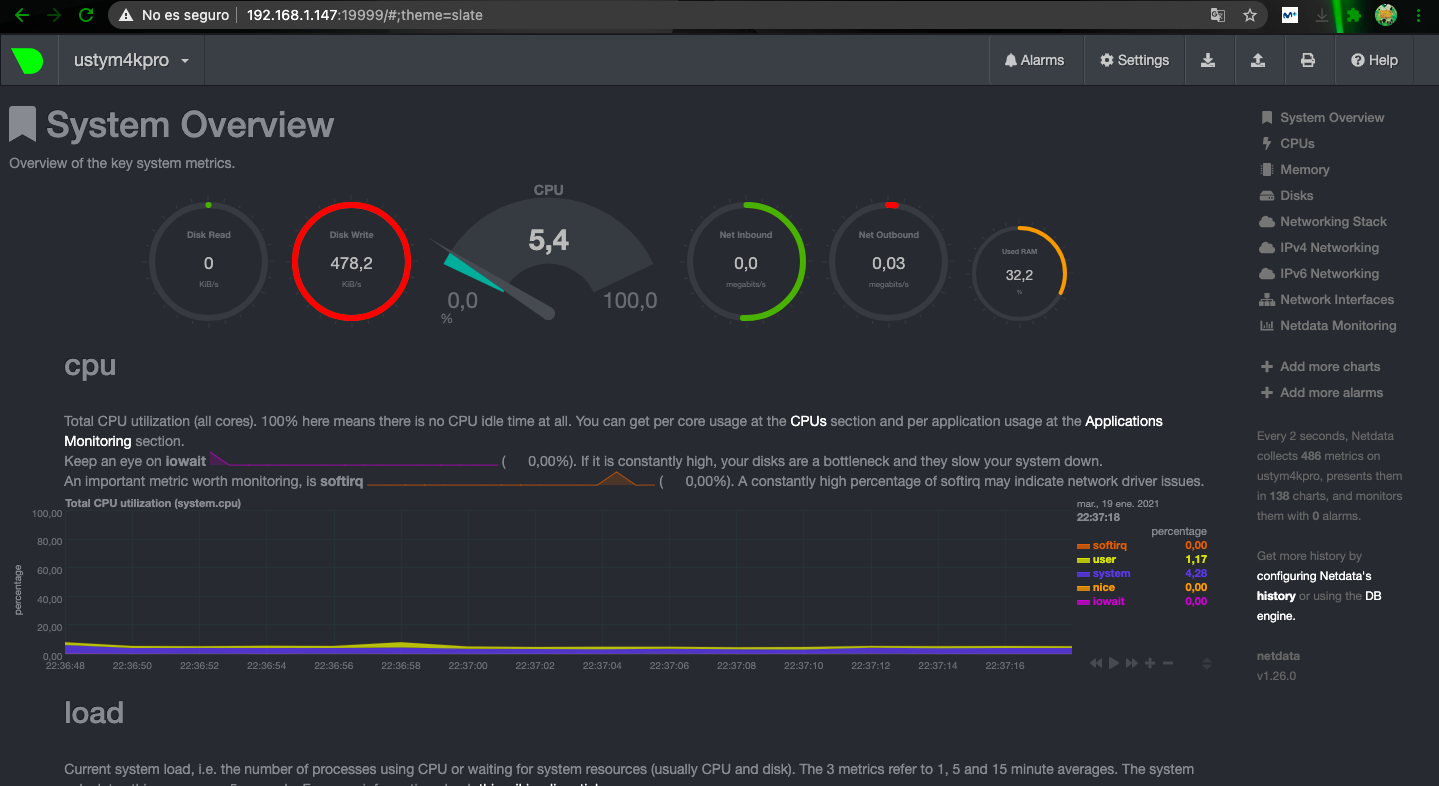
Task: Toggle the iowait dimension in chart legend
Action: tap(1108, 602)
